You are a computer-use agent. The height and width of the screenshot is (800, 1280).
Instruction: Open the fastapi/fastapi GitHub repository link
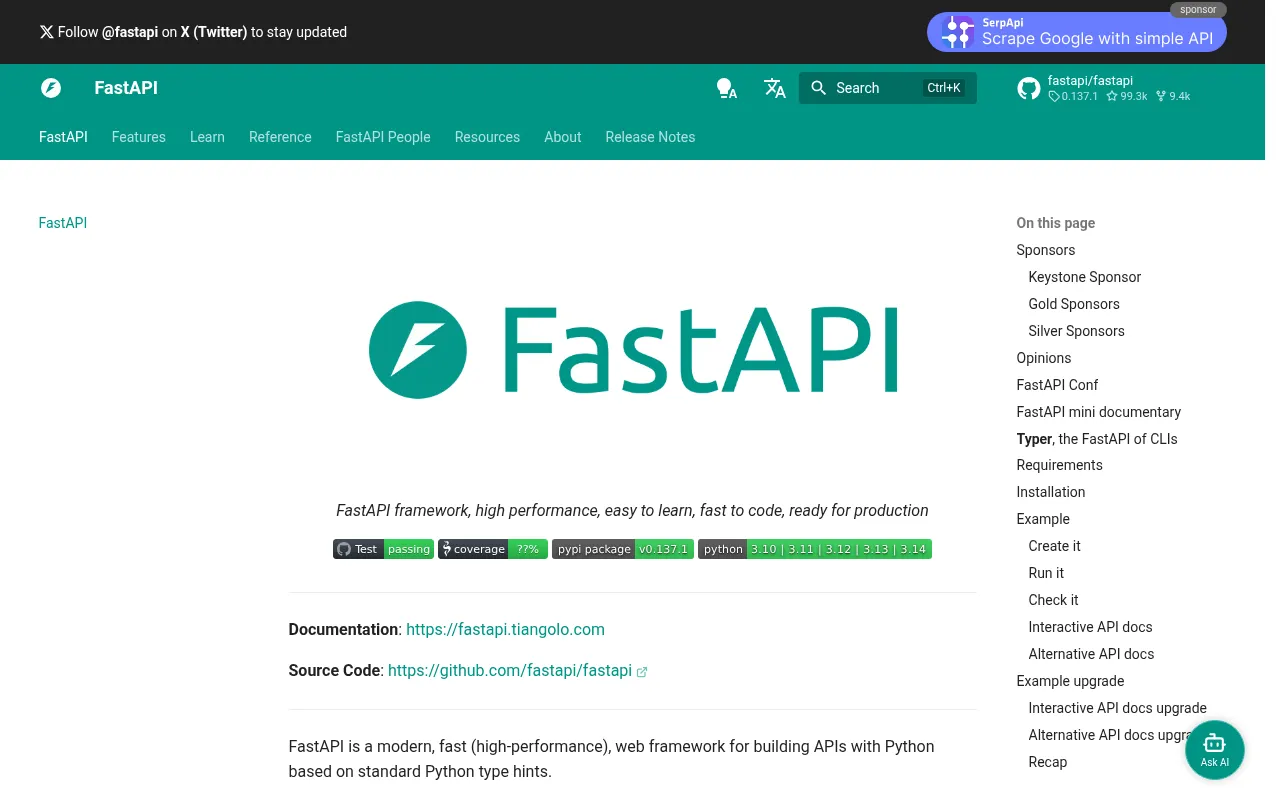click(x=1105, y=88)
